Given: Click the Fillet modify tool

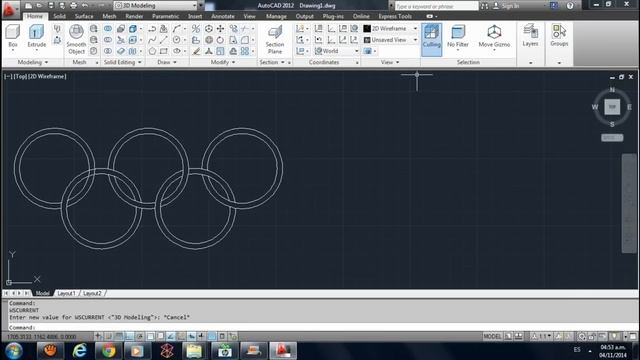Looking at the screenshot, I should 244,40.
